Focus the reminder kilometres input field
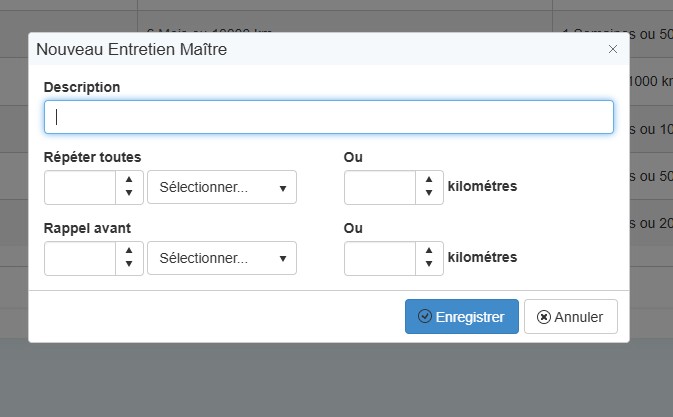The image size is (673, 417). pos(379,258)
